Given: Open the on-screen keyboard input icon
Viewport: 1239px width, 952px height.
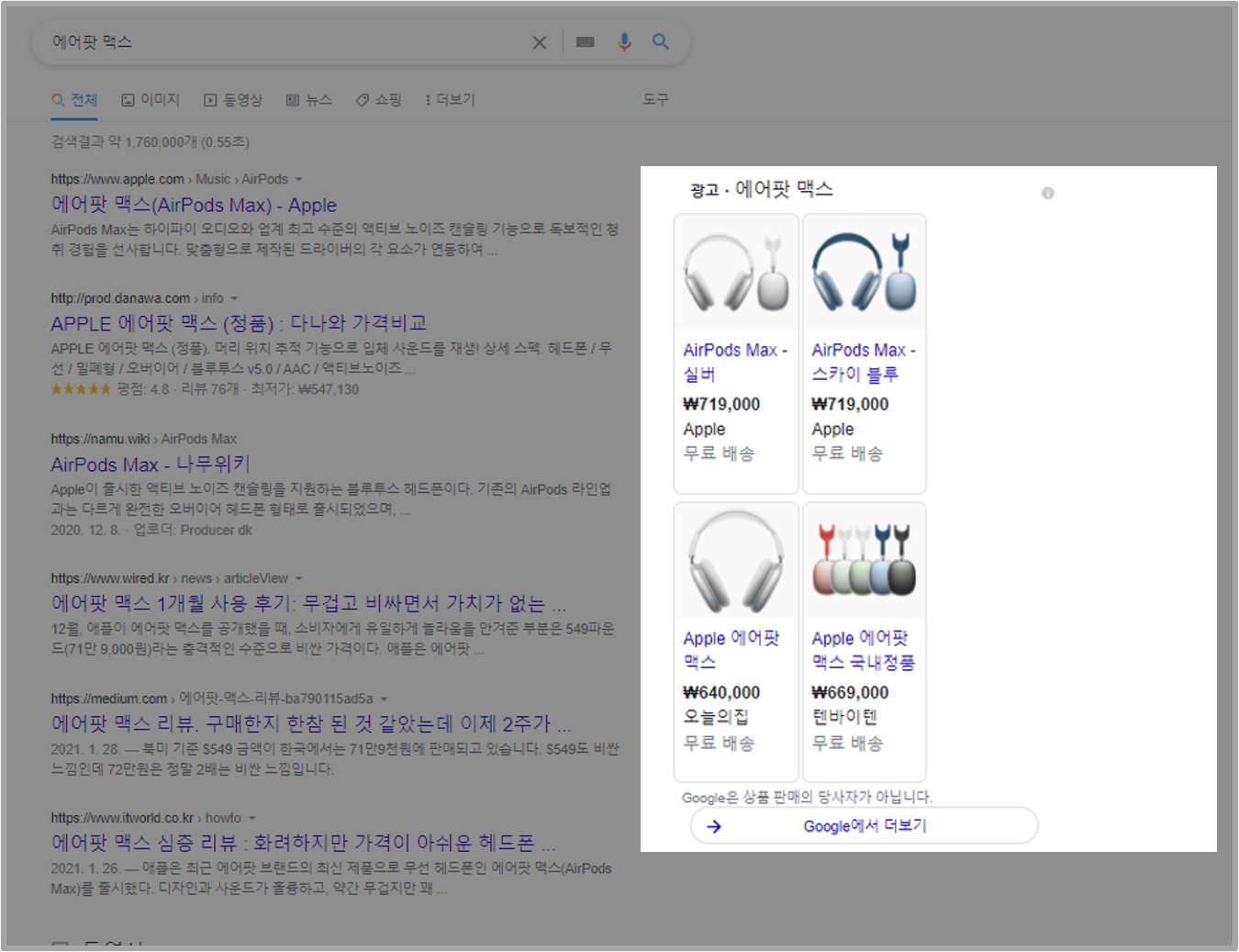Looking at the screenshot, I should [x=585, y=42].
